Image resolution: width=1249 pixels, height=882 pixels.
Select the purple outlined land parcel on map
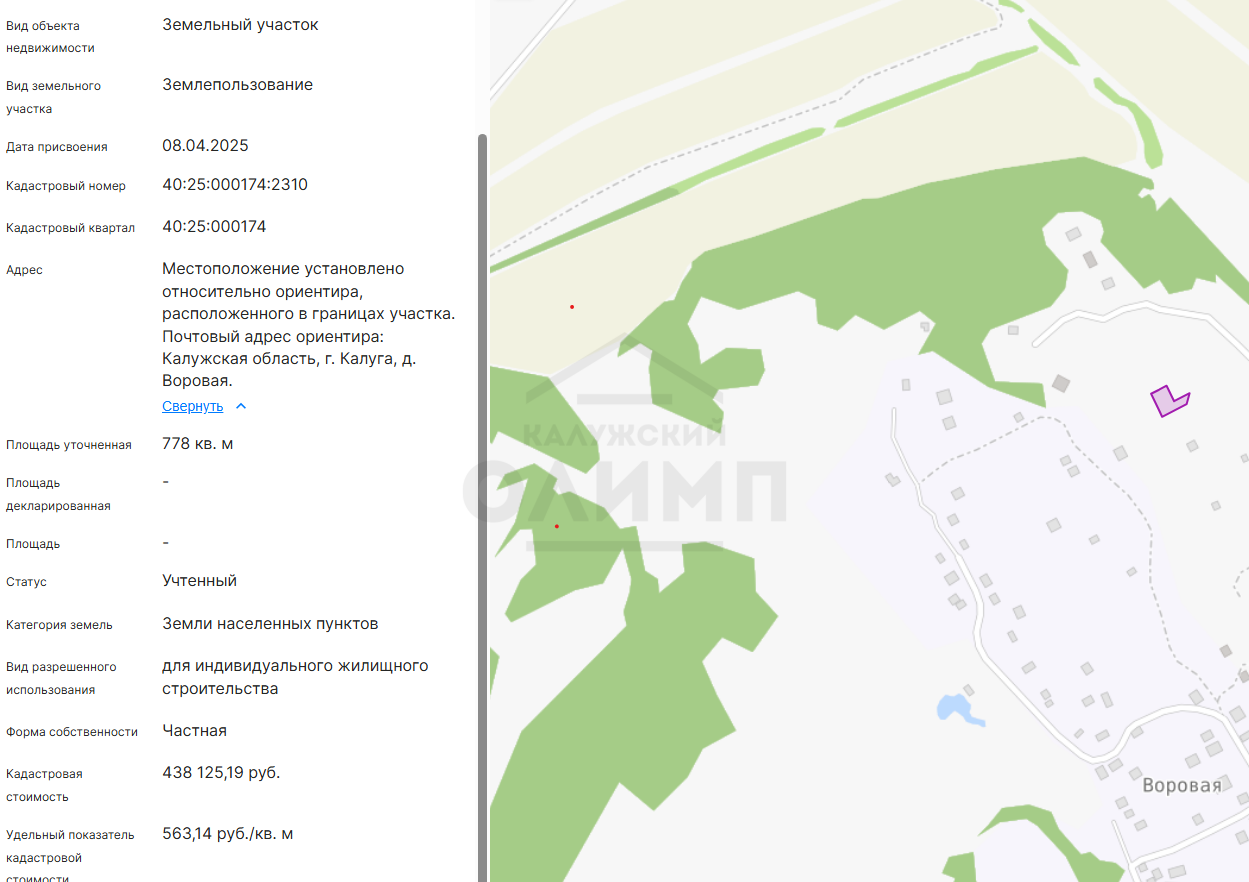point(1166,401)
